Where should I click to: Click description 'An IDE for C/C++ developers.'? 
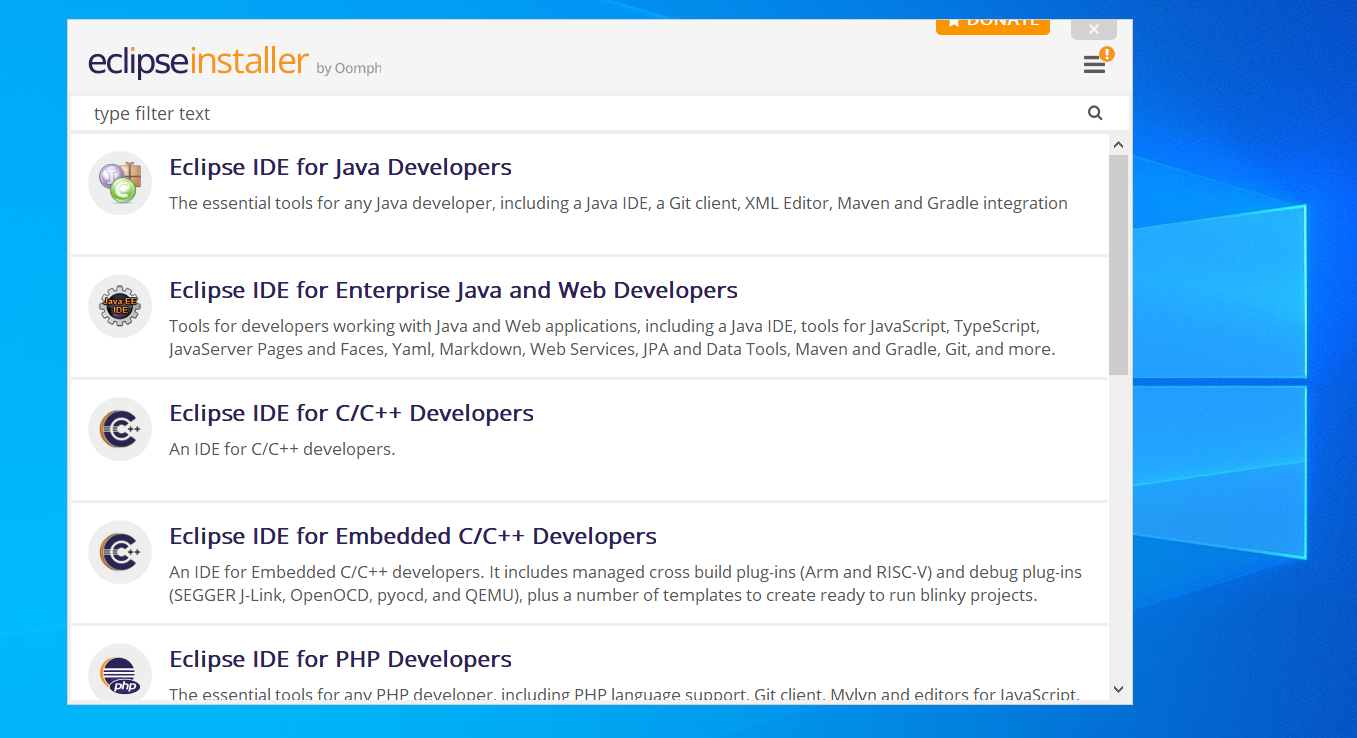pyautogui.click(x=282, y=449)
